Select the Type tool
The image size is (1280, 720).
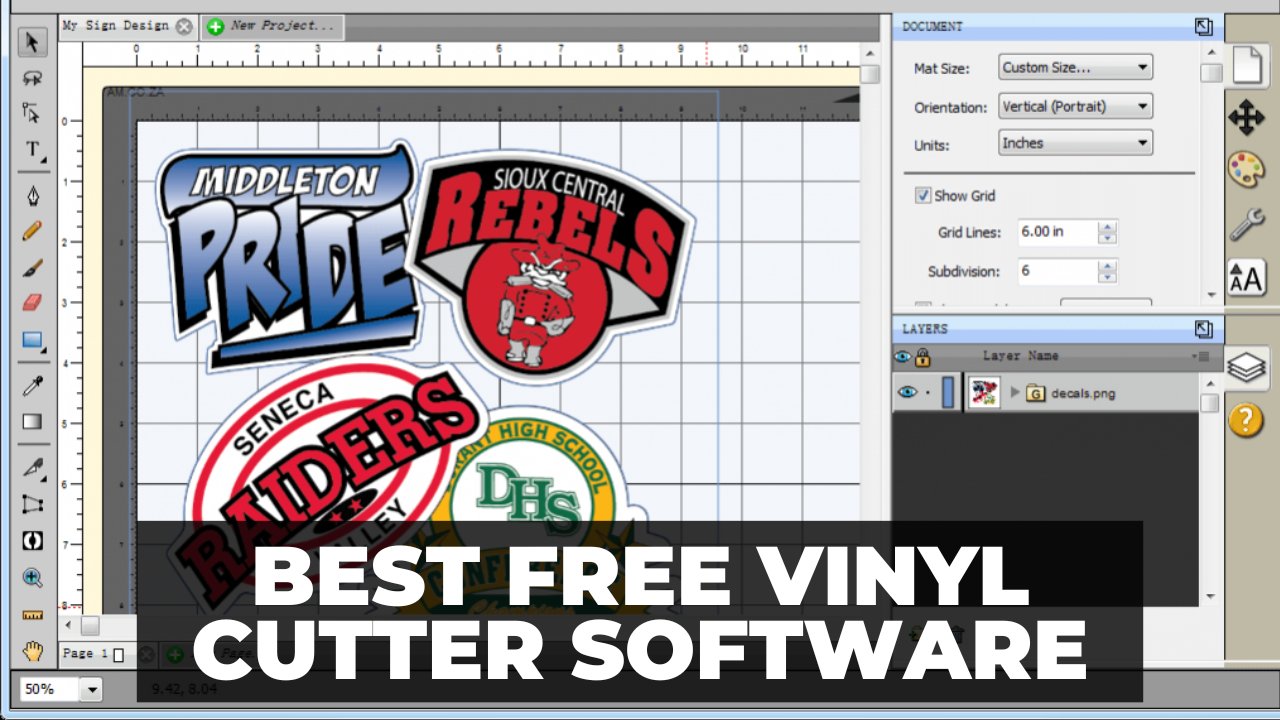pos(31,150)
